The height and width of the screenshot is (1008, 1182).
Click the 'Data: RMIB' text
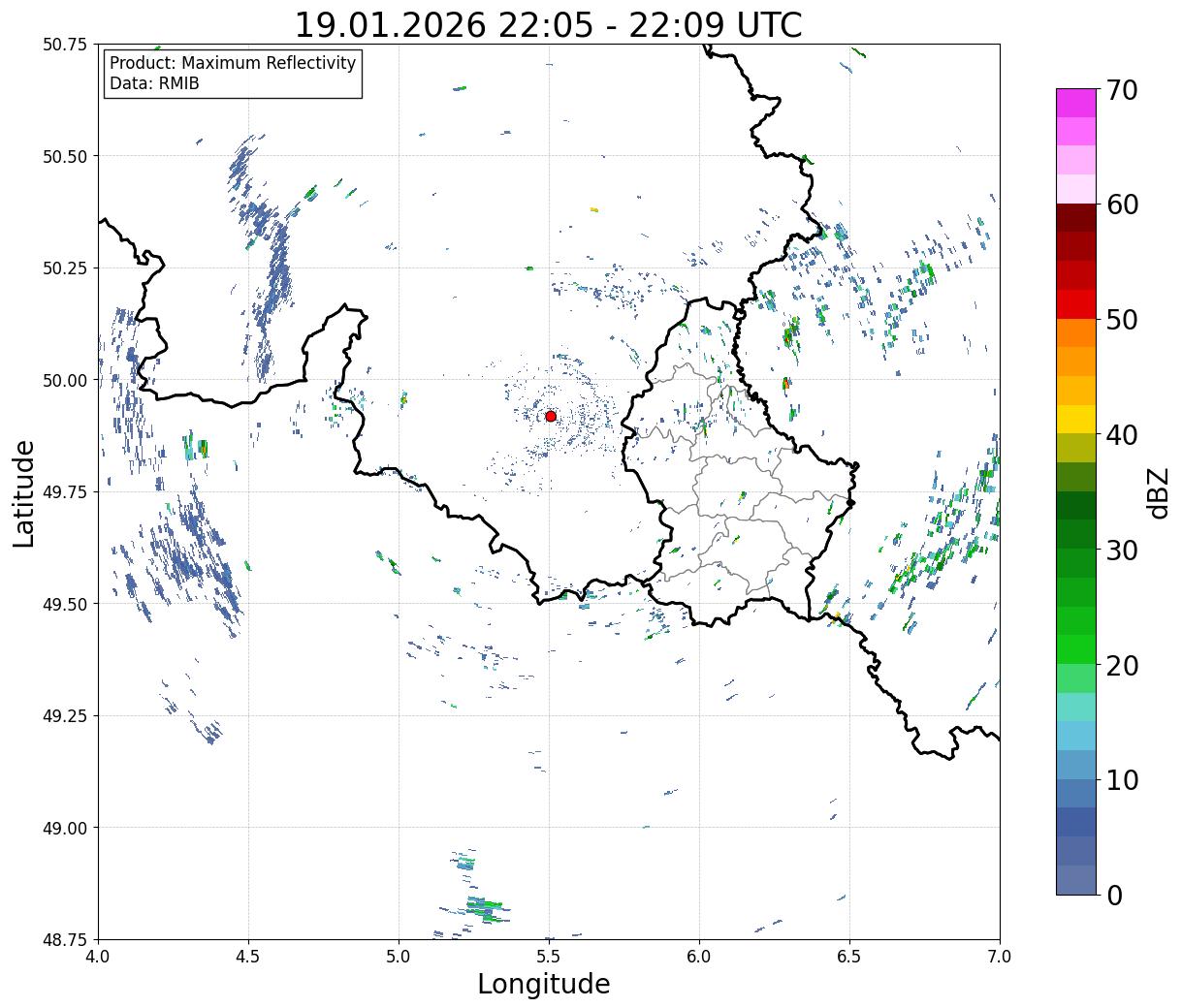click(154, 83)
